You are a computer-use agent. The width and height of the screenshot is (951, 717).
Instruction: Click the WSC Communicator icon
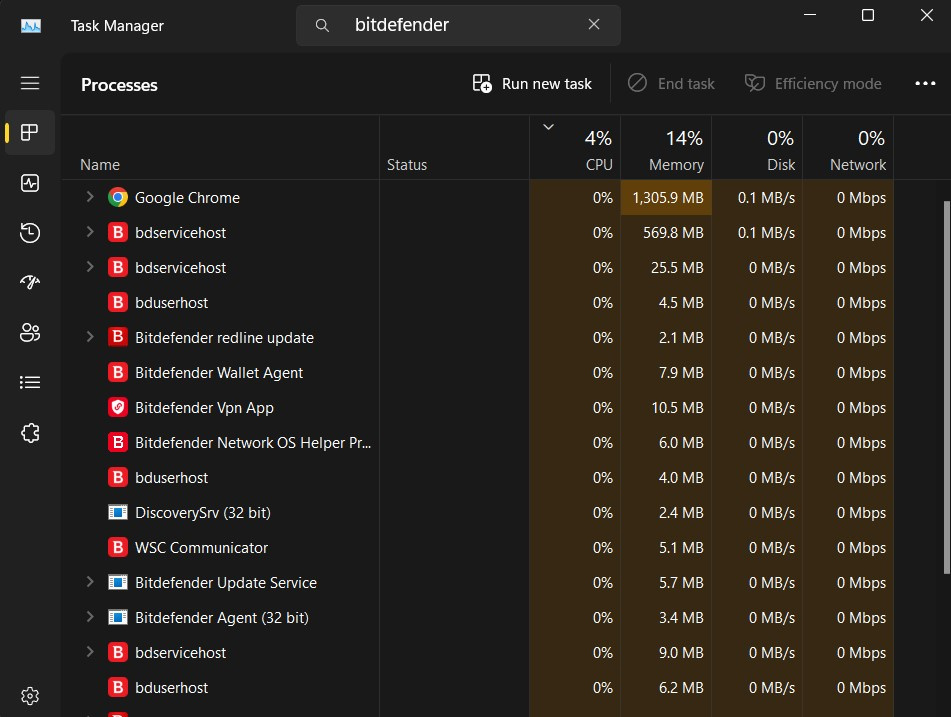[x=118, y=548]
